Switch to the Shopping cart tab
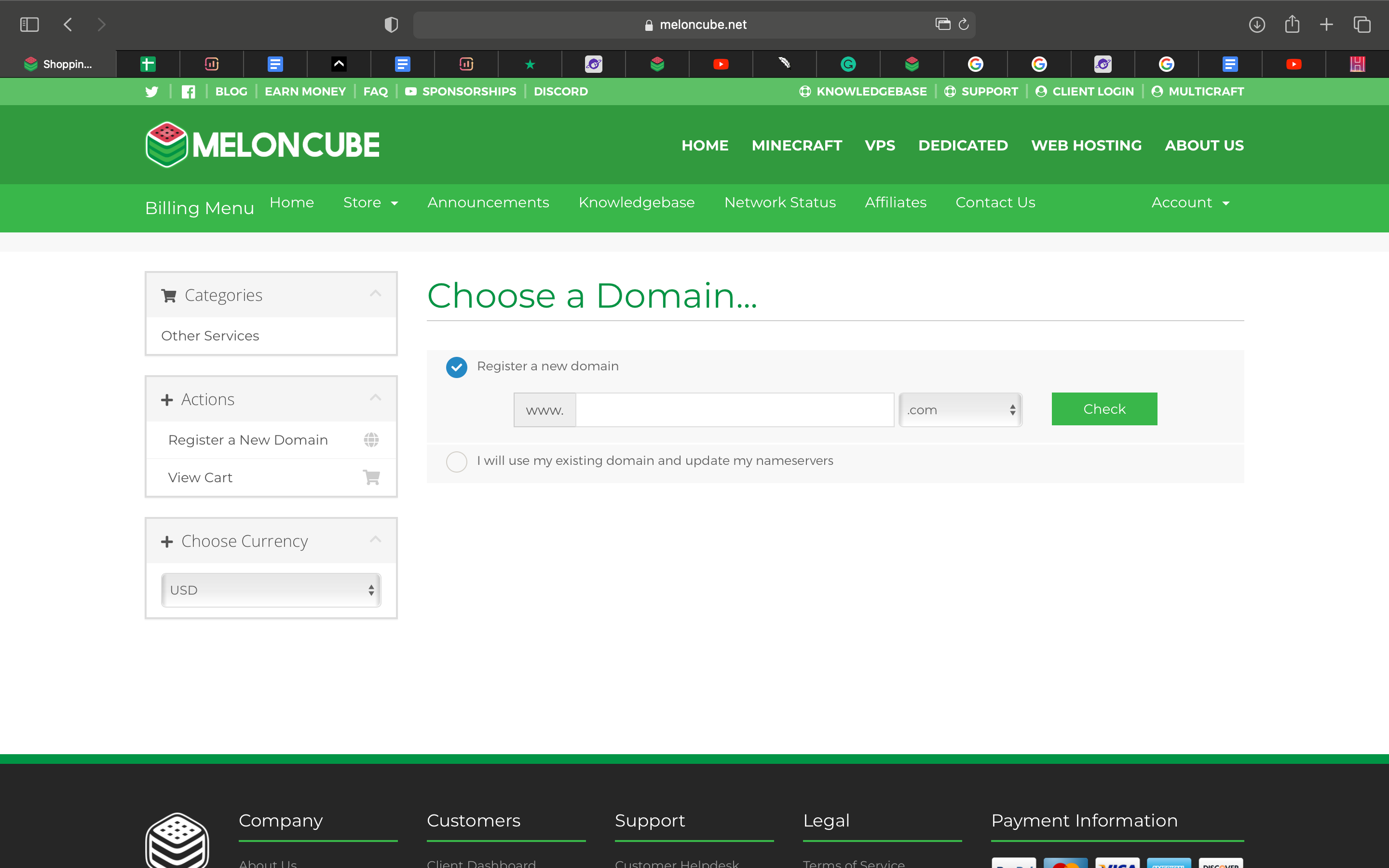 (x=58, y=64)
